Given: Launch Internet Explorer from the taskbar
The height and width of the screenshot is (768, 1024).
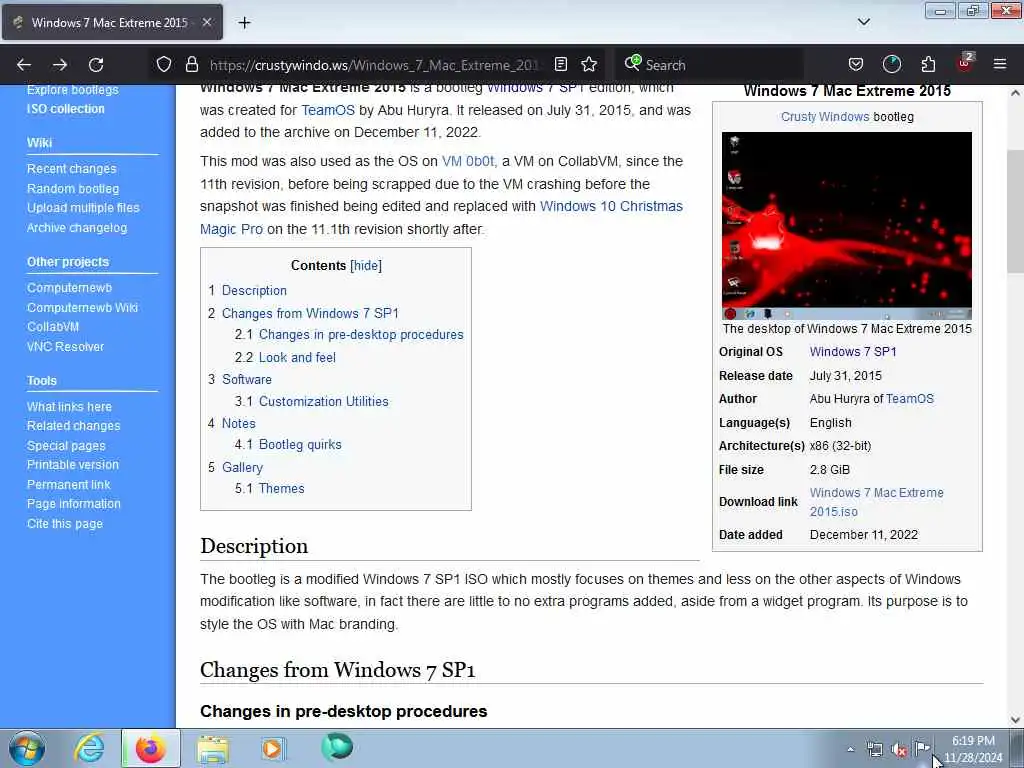Looking at the screenshot, I should pyautogui.click(x=88, y=748).
